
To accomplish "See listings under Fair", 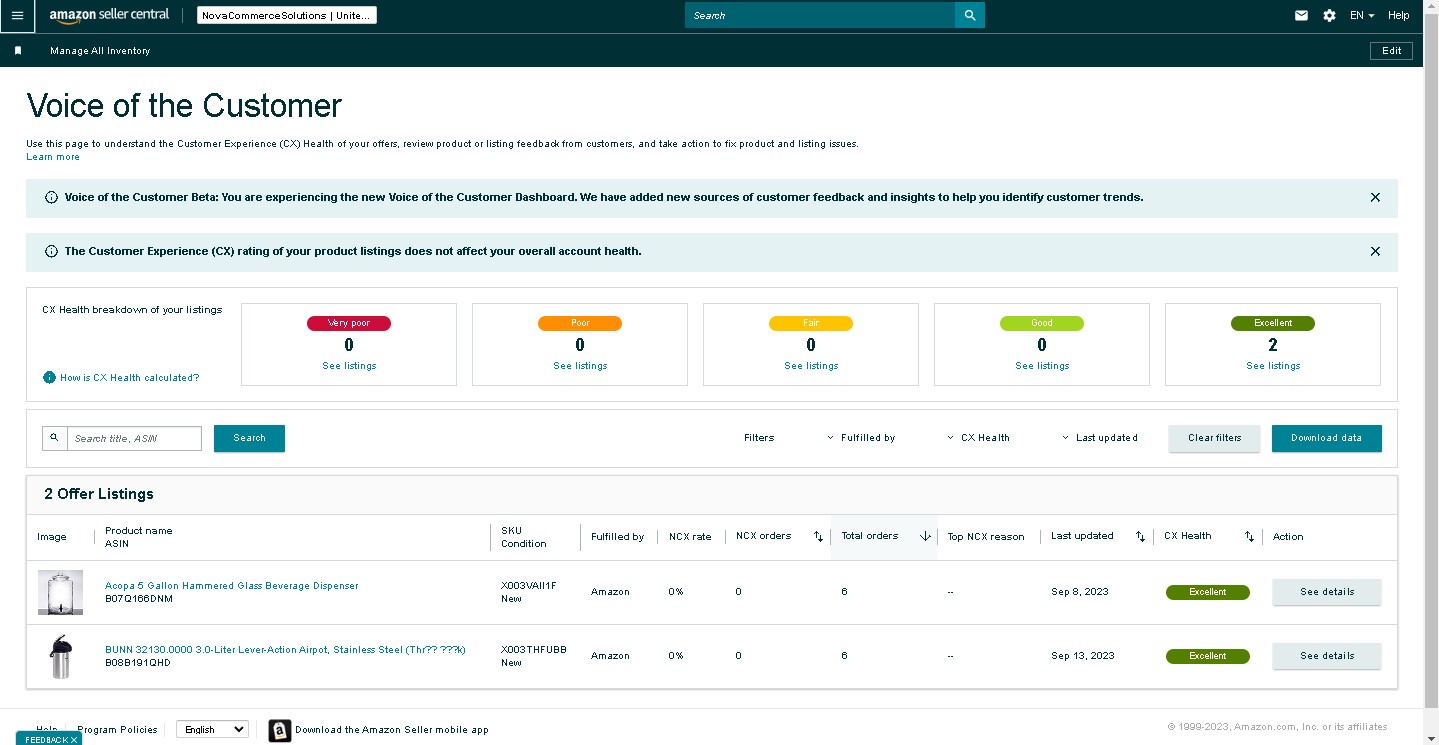I will [811, 366].
